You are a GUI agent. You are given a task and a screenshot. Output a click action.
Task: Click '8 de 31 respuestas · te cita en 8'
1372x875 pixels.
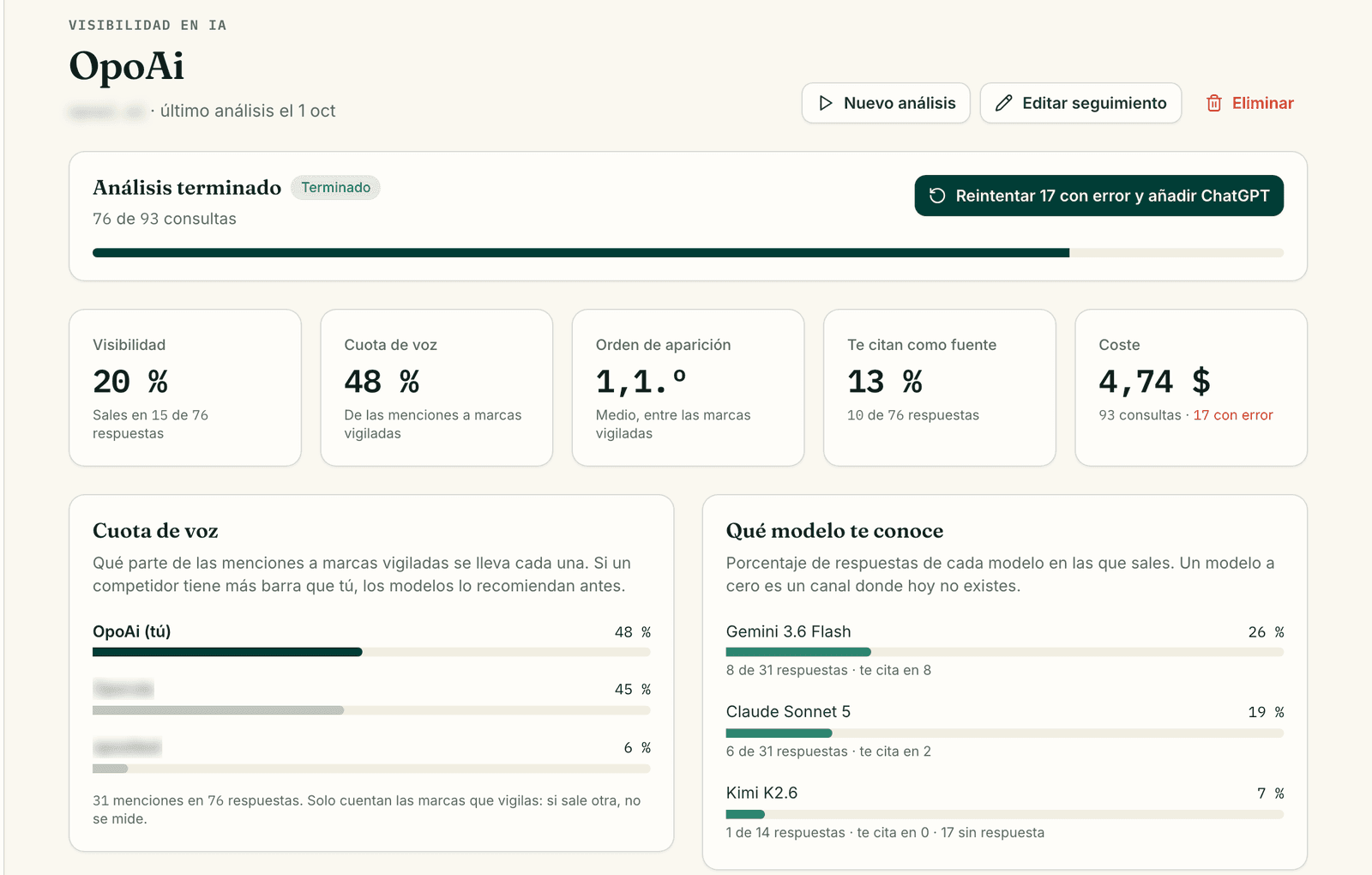click(x=828, y=670)
